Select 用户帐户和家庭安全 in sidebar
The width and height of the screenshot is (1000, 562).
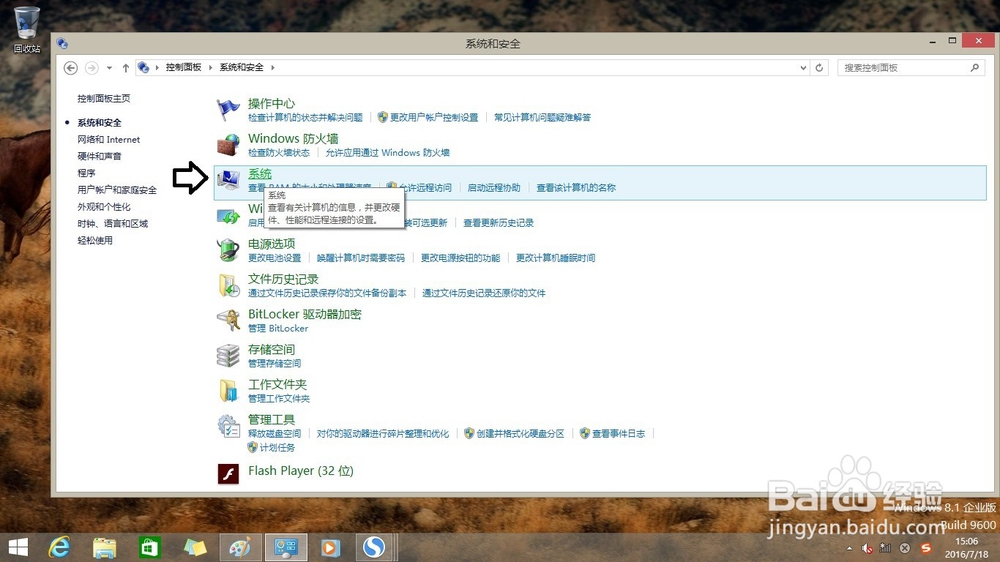coord(117,189)
